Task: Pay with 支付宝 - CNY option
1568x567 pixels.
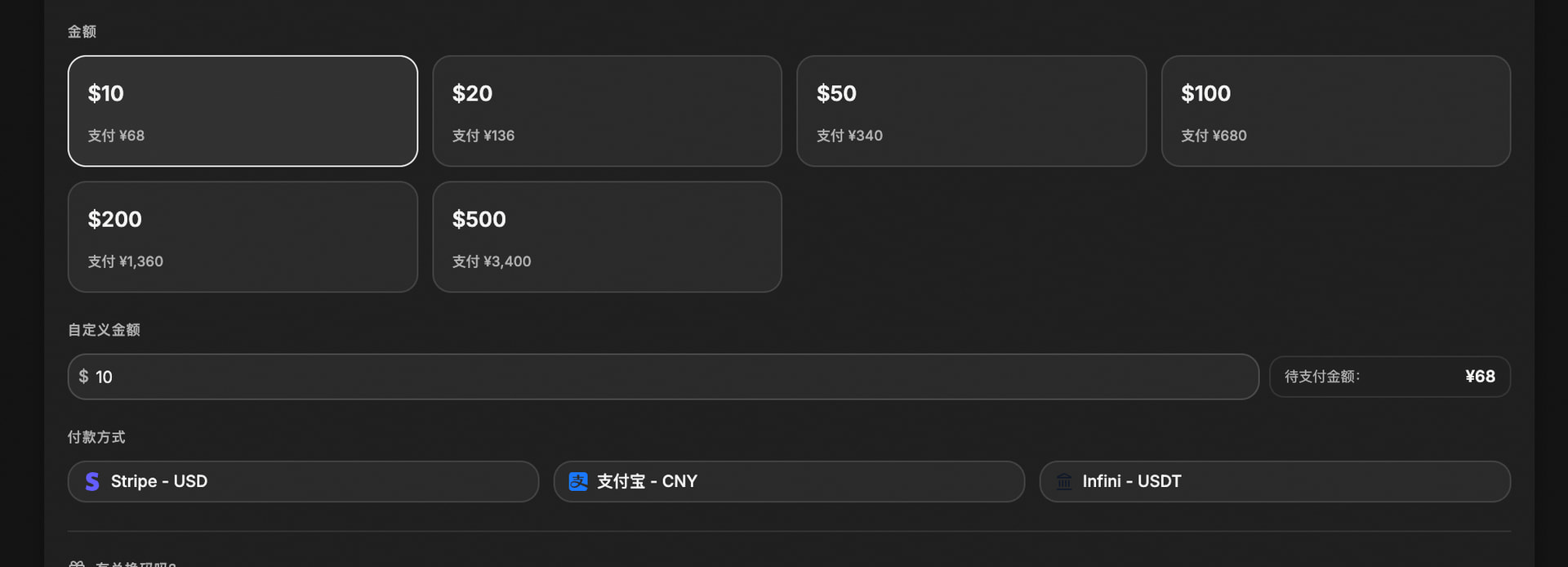Action: [789, 482]
